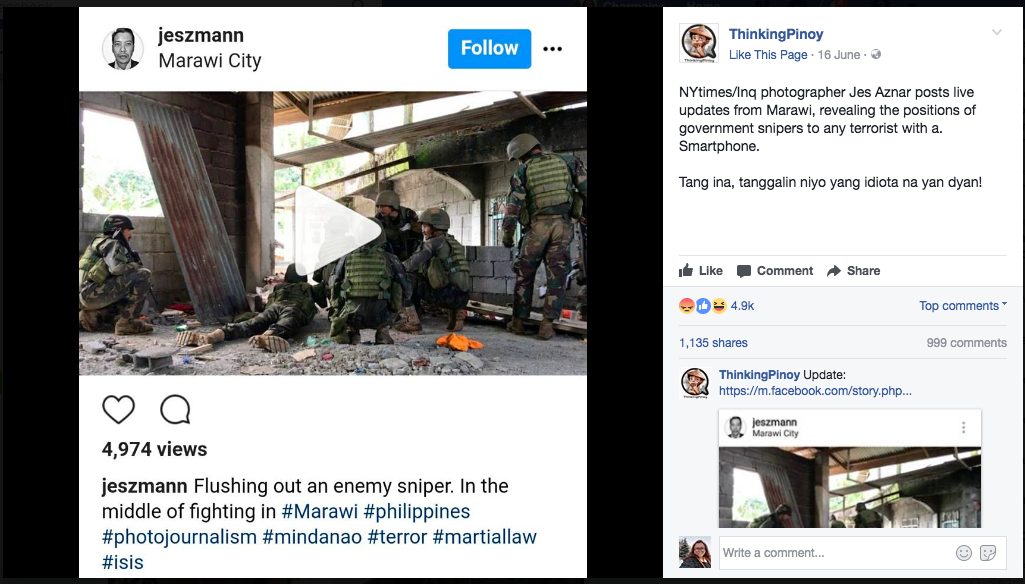The width and height of the screenshot is (1025, 584).
Task: Click the heart like icon under video
Action: (118, 410)
